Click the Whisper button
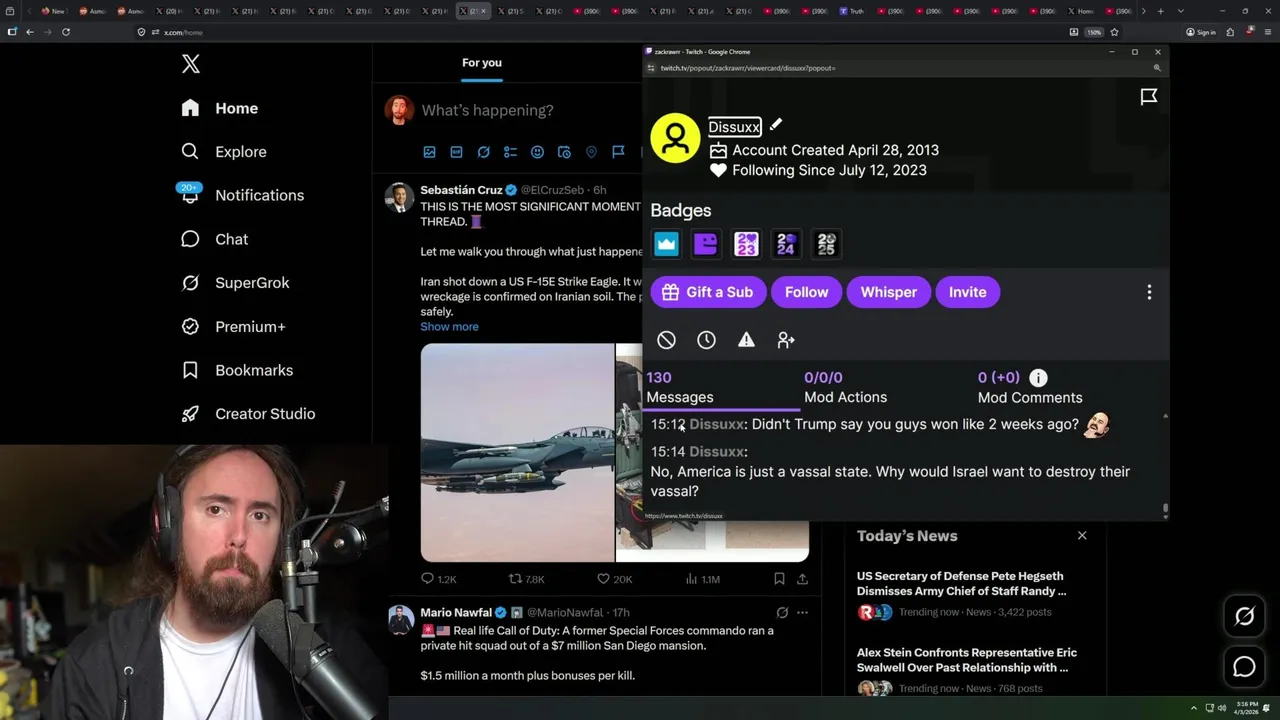Screen dimensions: 1280x720 (x=888, y=292)
